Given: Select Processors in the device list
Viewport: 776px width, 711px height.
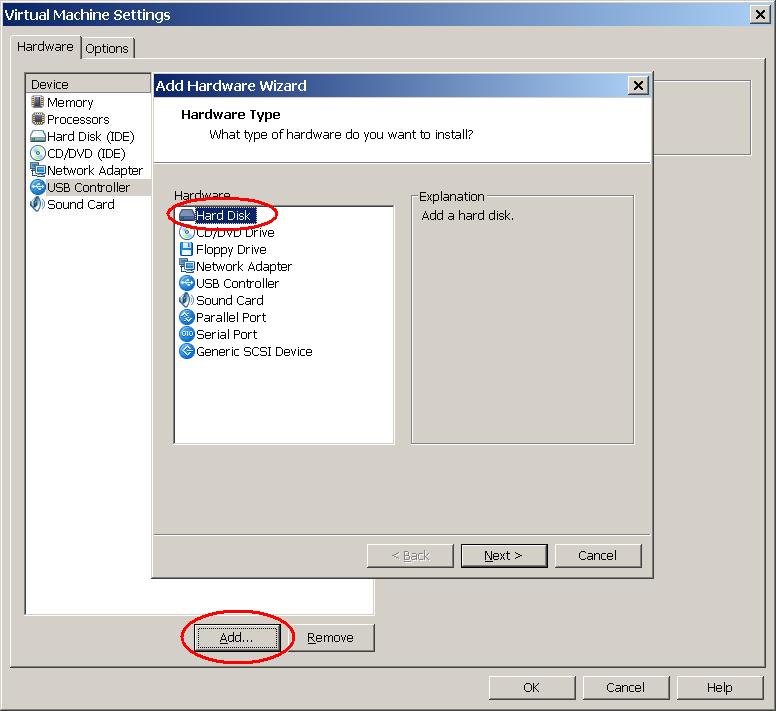Looking at the screenshot, I should (77, 120).
